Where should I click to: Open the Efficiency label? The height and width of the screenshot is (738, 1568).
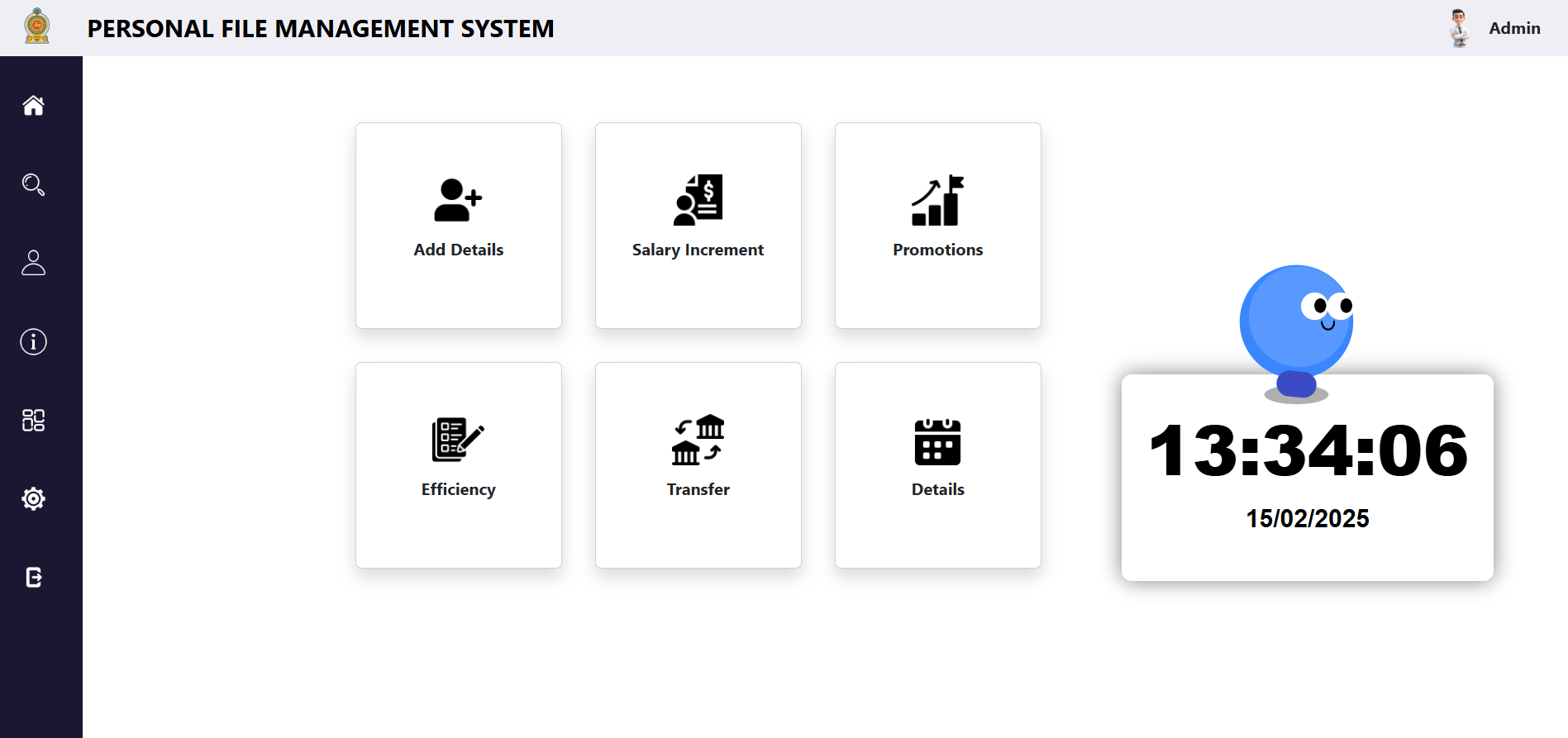(x=459, y=489)
